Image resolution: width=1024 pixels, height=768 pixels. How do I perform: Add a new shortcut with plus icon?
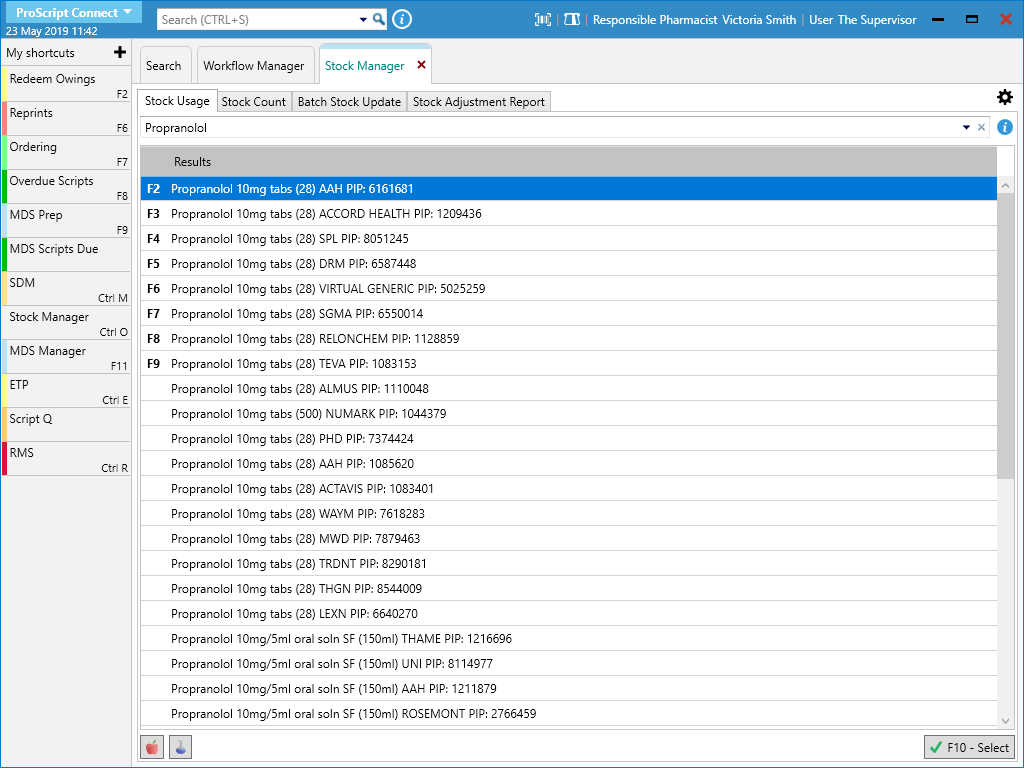120,52
